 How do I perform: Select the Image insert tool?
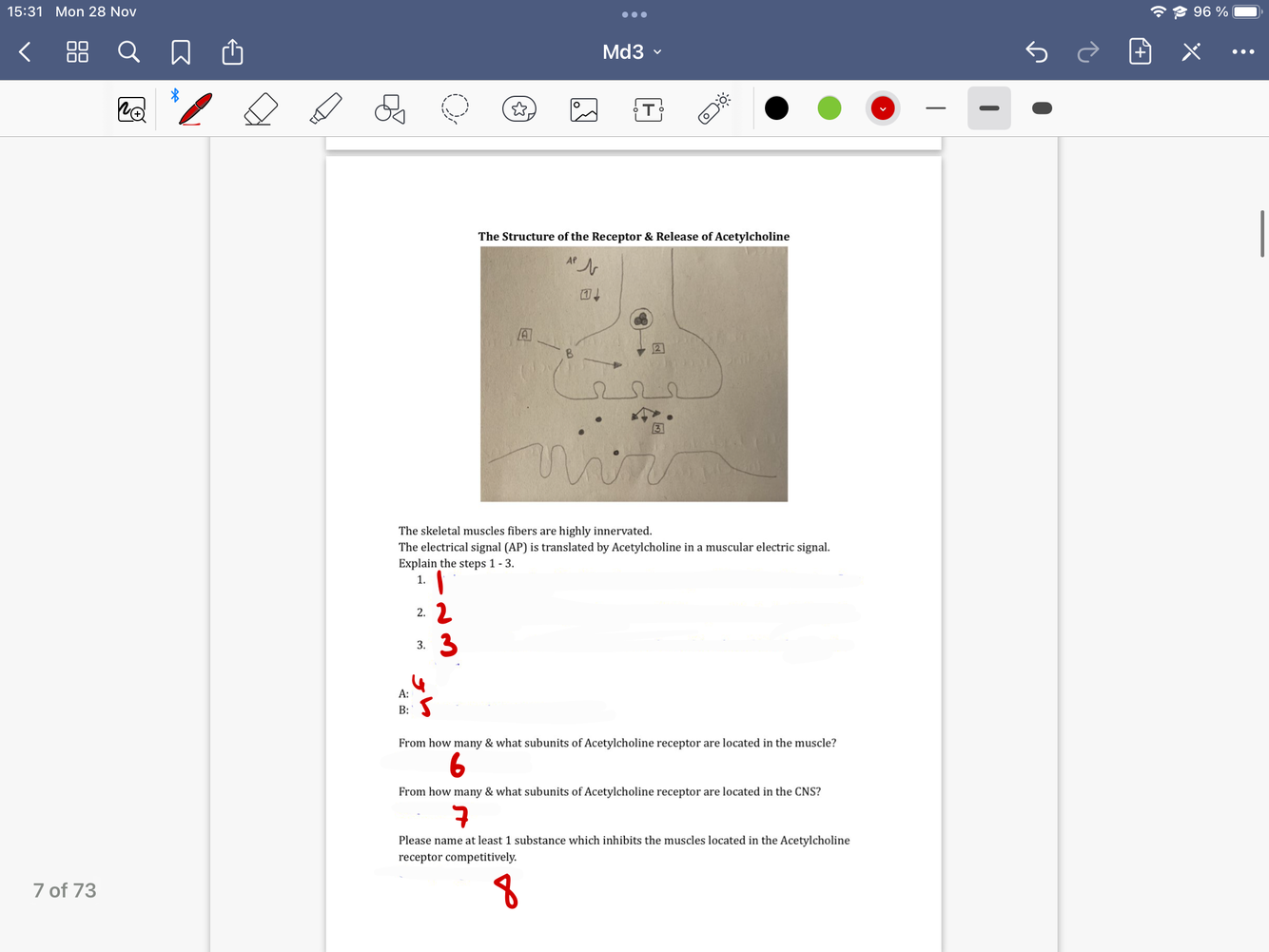pos(584,109)
